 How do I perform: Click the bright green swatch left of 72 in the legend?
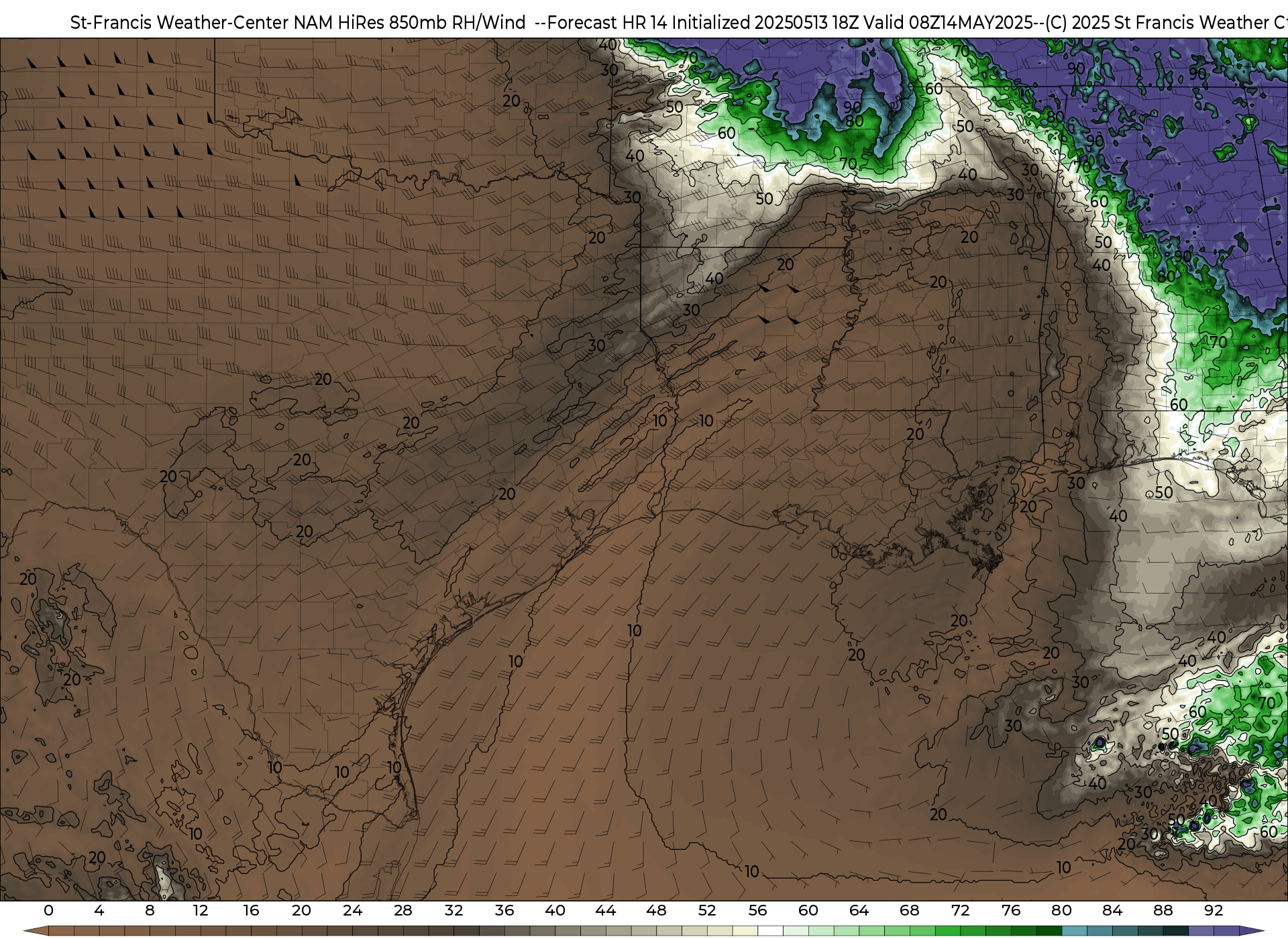pyautogui.click(x=947, y=931)
